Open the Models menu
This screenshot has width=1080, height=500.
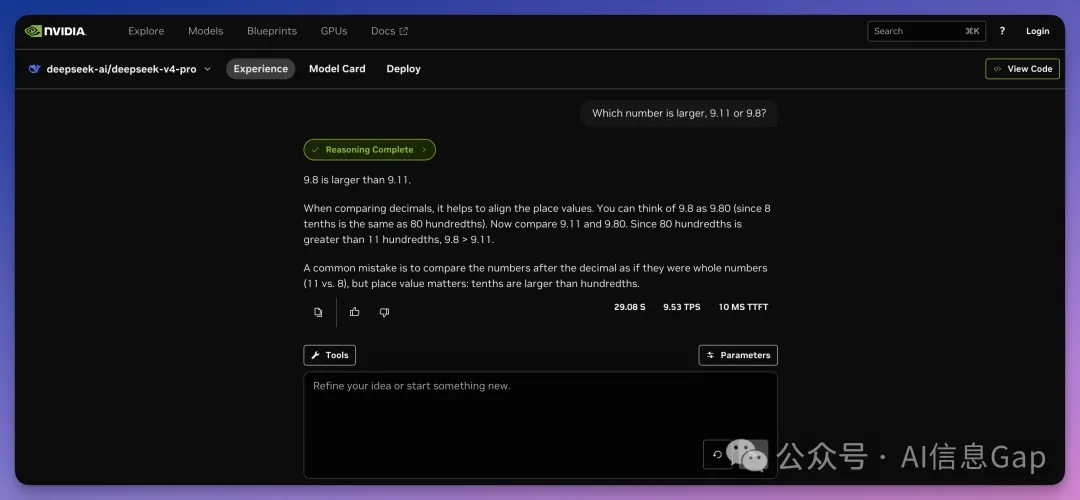[x=205, y=31]
